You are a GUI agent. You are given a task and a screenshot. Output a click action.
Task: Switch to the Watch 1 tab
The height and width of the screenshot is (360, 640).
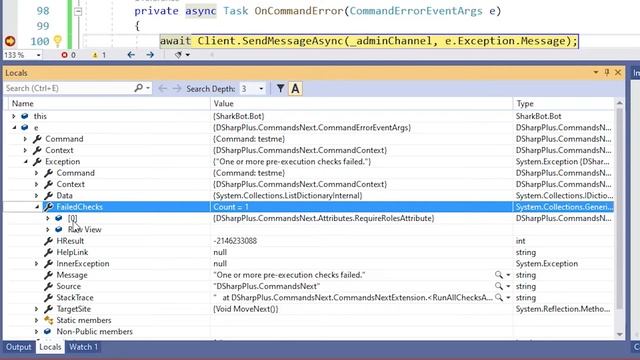pos(83,347)
